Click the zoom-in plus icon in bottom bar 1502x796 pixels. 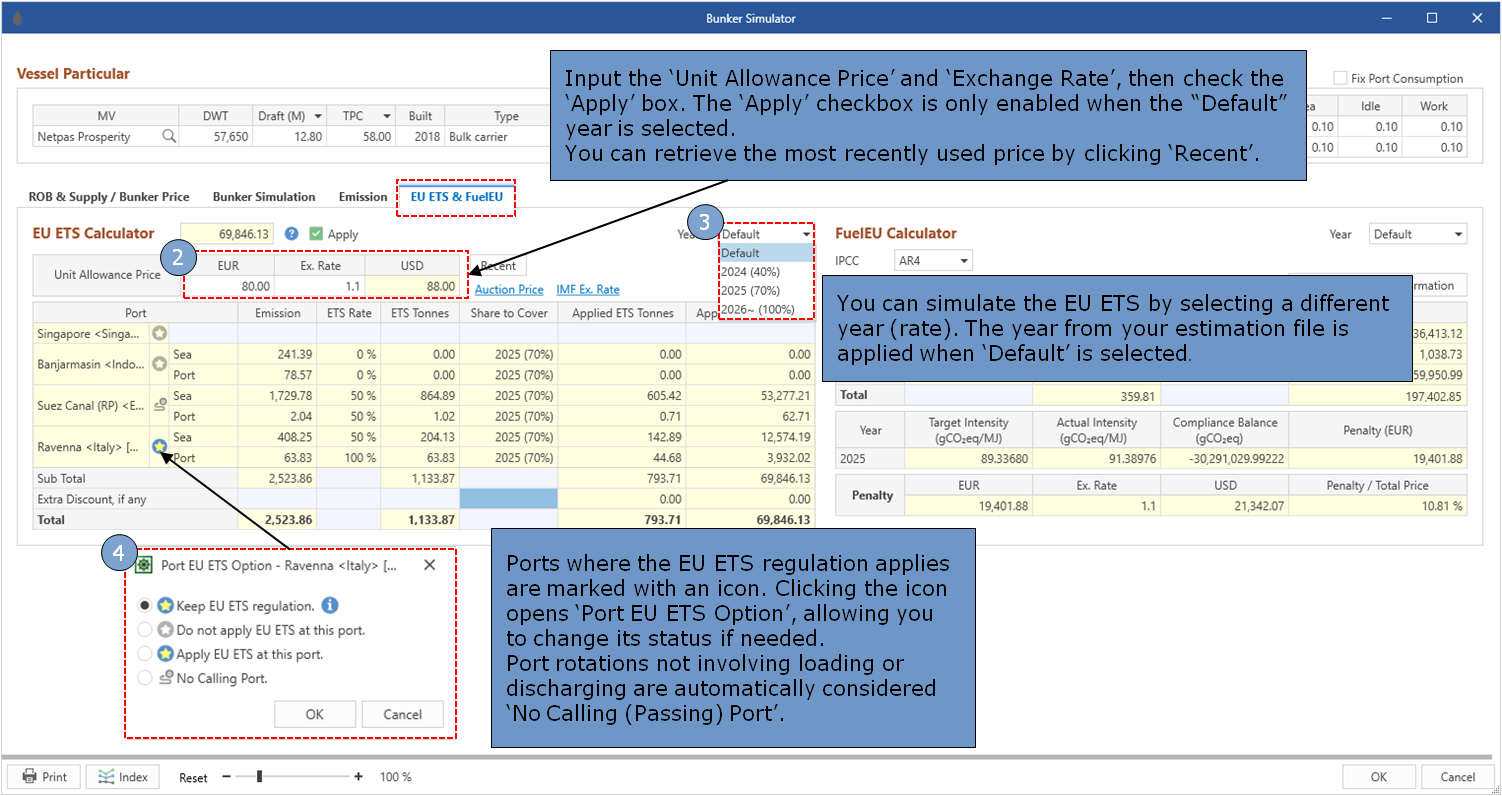pyautogui.click(x=359, y=777)
